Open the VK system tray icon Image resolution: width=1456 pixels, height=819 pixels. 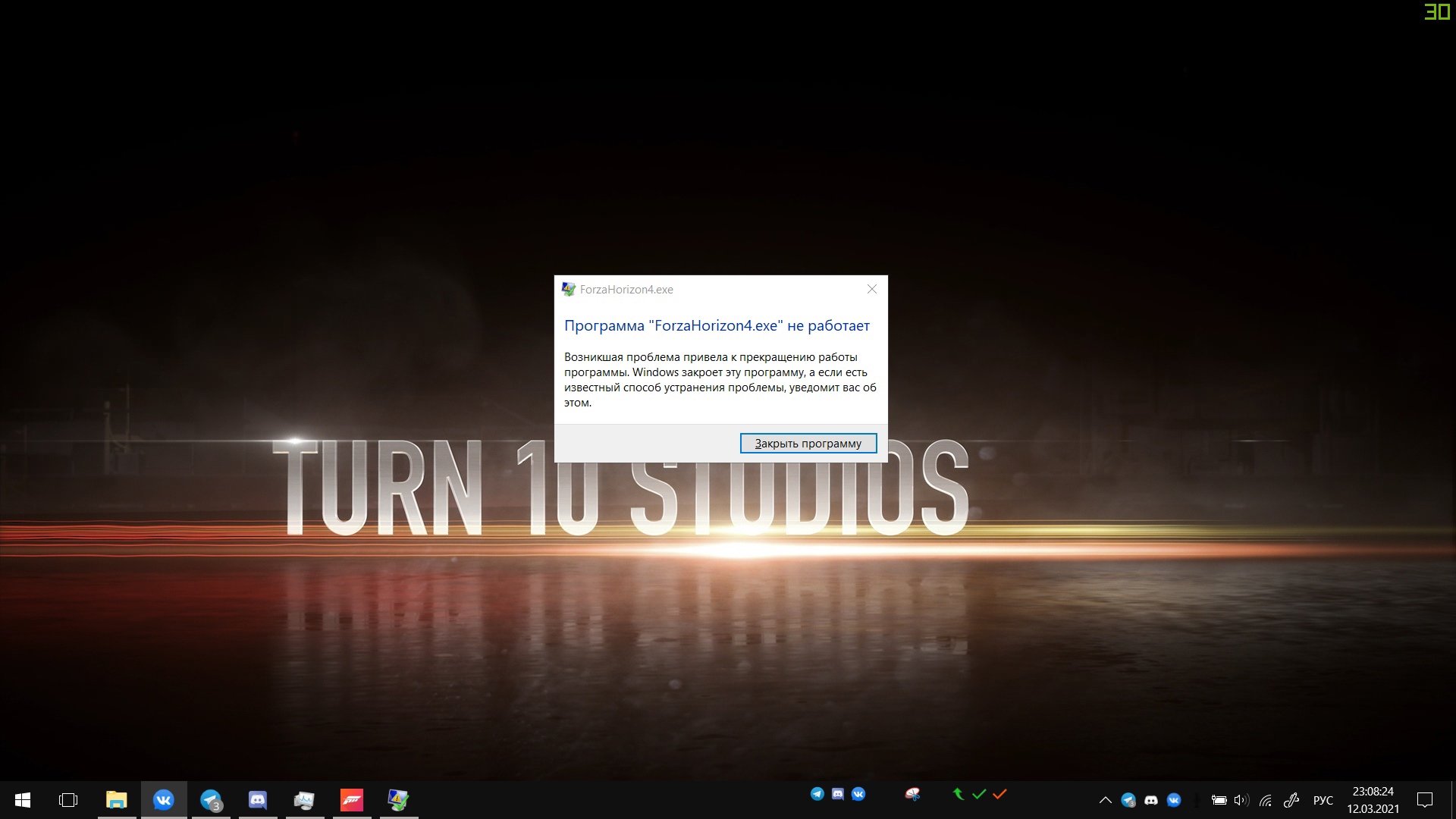click(x=1174, y=800)
